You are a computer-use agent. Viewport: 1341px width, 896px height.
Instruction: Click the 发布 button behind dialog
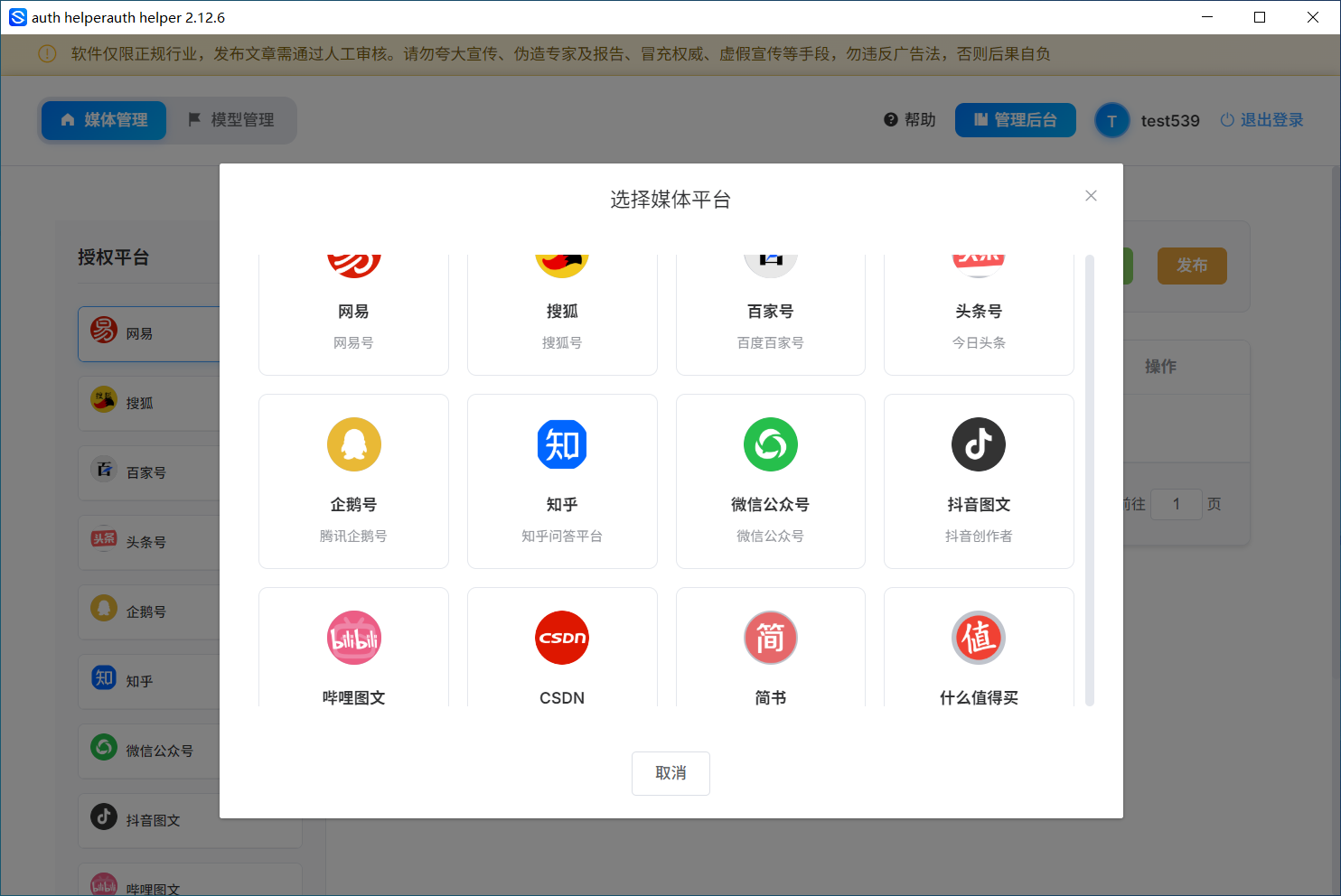1192,266
